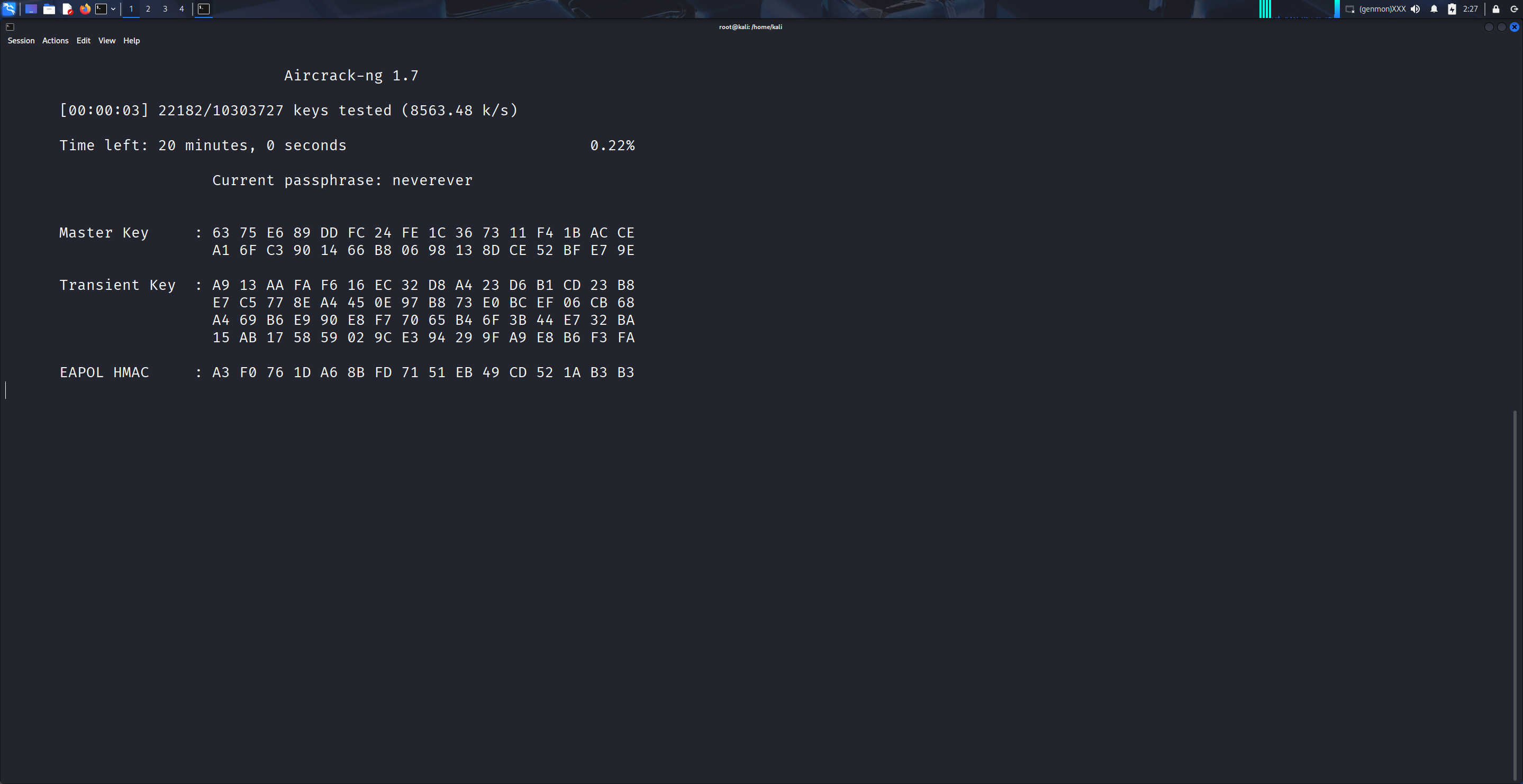Click the Show Desktop panel icon
1523x784 pixels.
click(31, 9)
